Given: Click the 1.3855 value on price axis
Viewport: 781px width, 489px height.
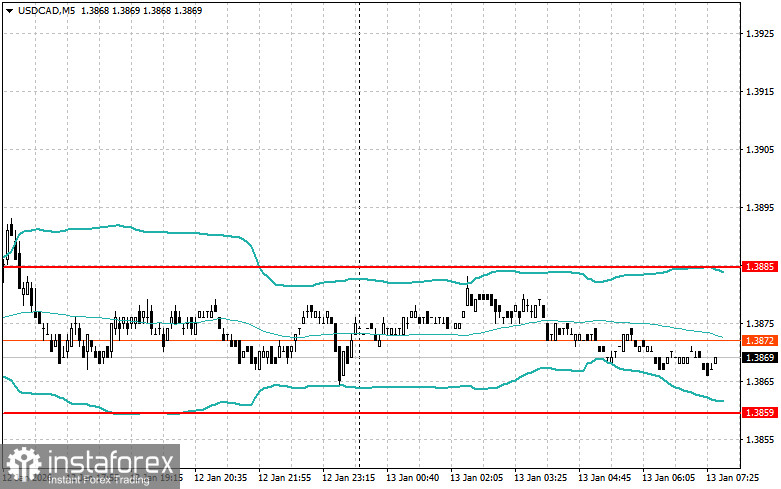Looking at the screenshot, I should pos(760,440).
